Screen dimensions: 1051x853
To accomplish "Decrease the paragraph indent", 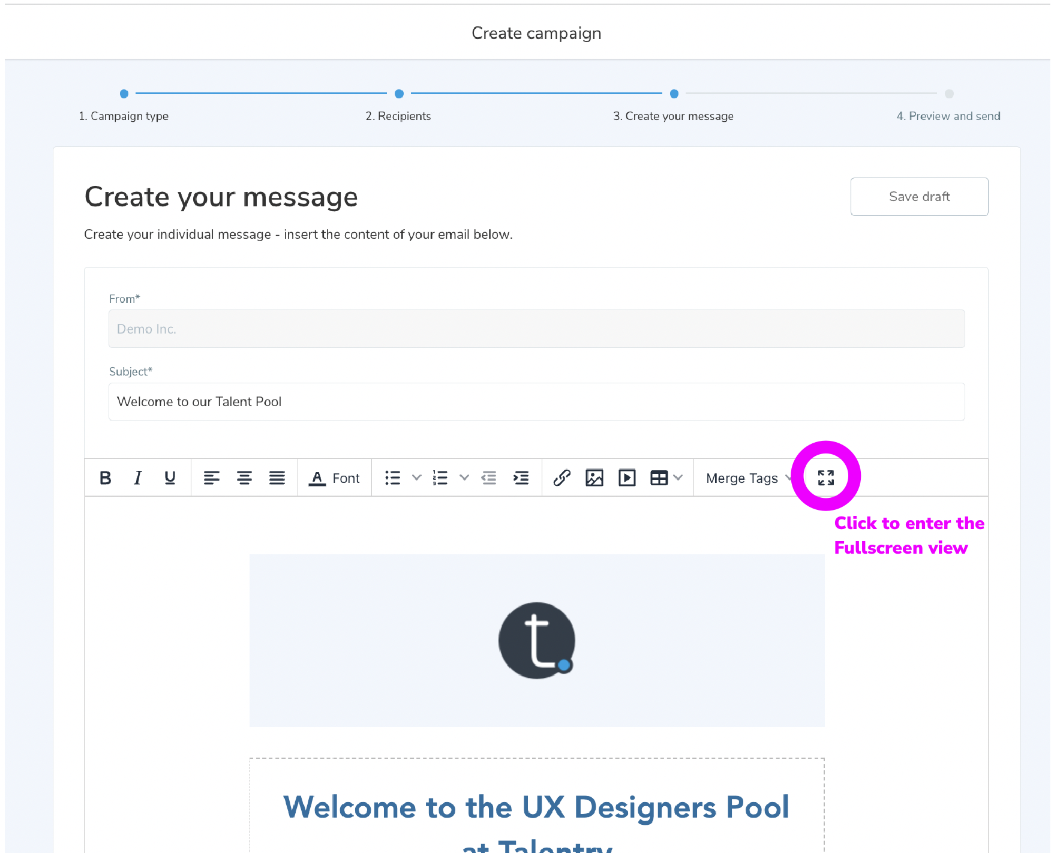I will tap(489, 478).
